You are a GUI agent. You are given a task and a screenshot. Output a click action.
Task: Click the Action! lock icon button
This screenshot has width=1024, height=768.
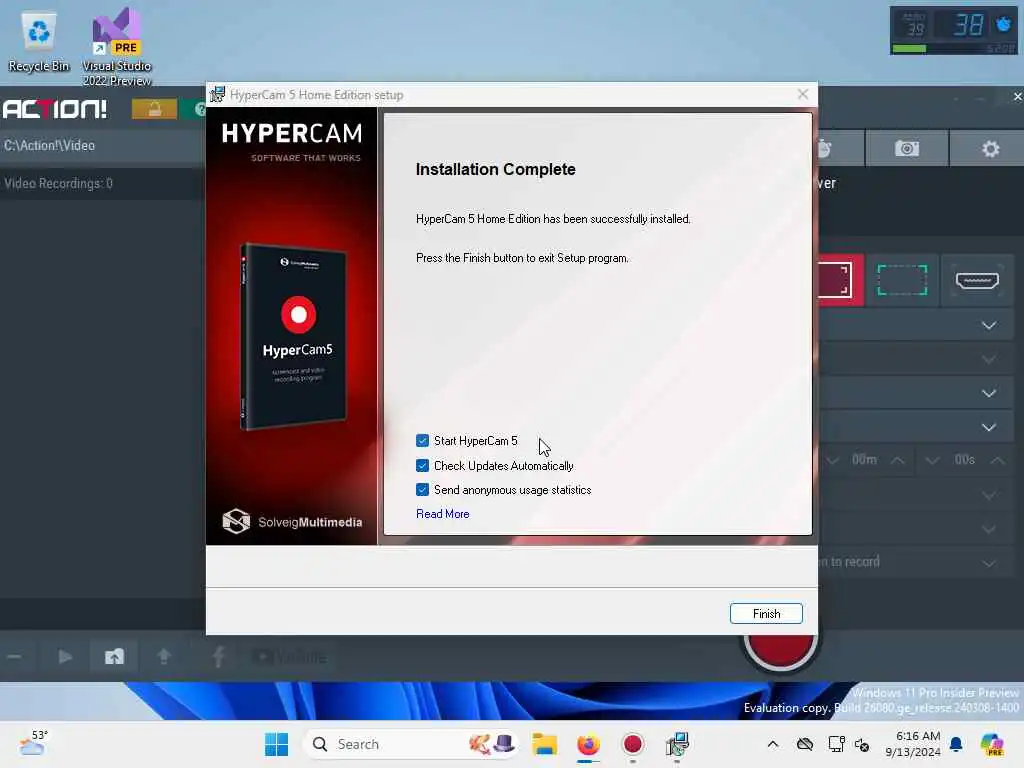click(x=155, y=108)
